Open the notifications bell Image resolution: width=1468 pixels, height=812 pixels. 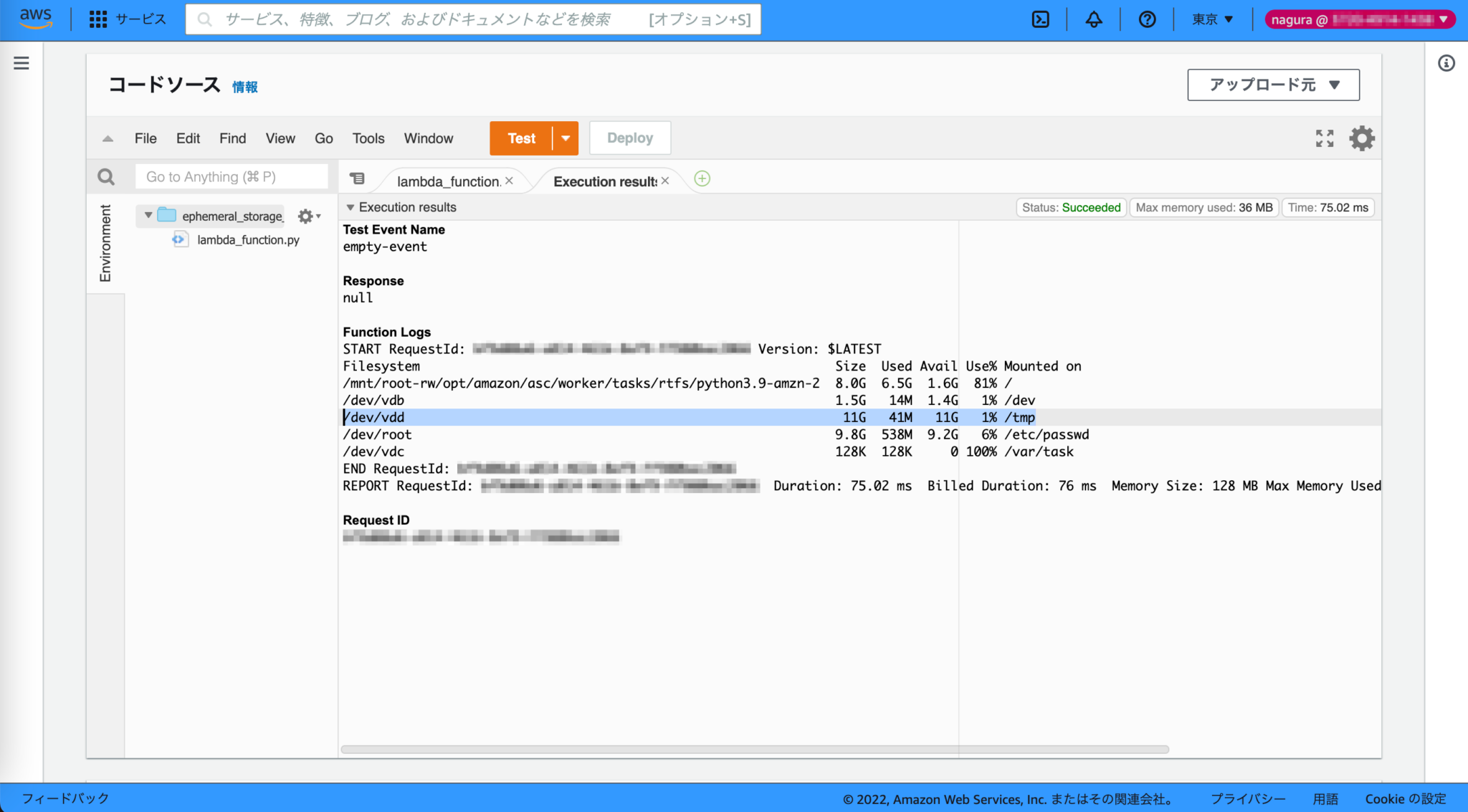click(x=1093, y=19)
